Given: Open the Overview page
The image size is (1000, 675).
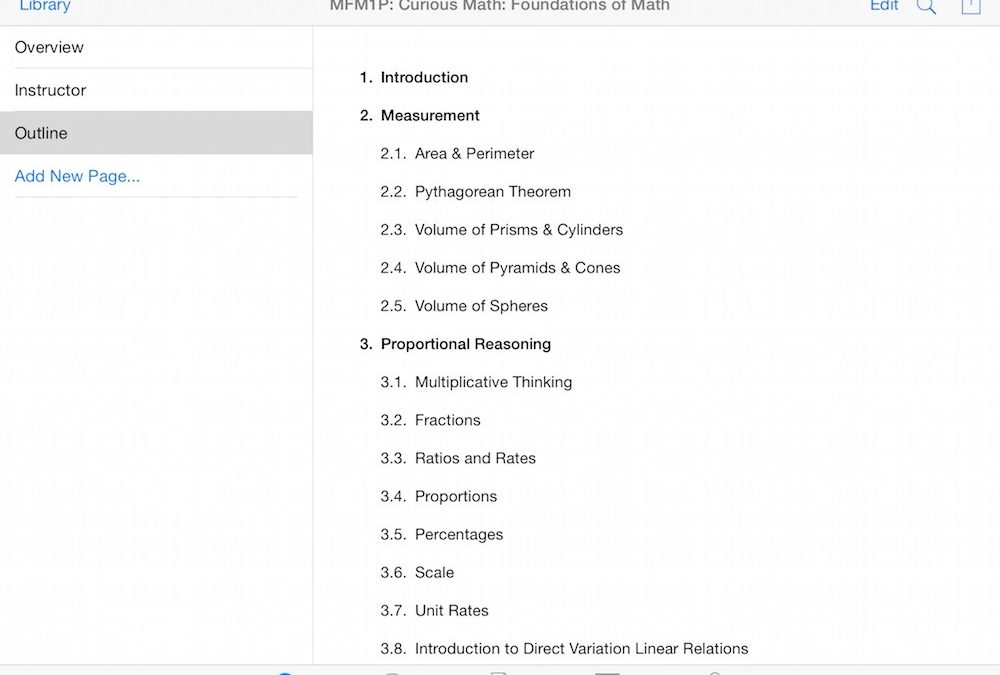Looking at the screenshot, I should tap(49, 47).
